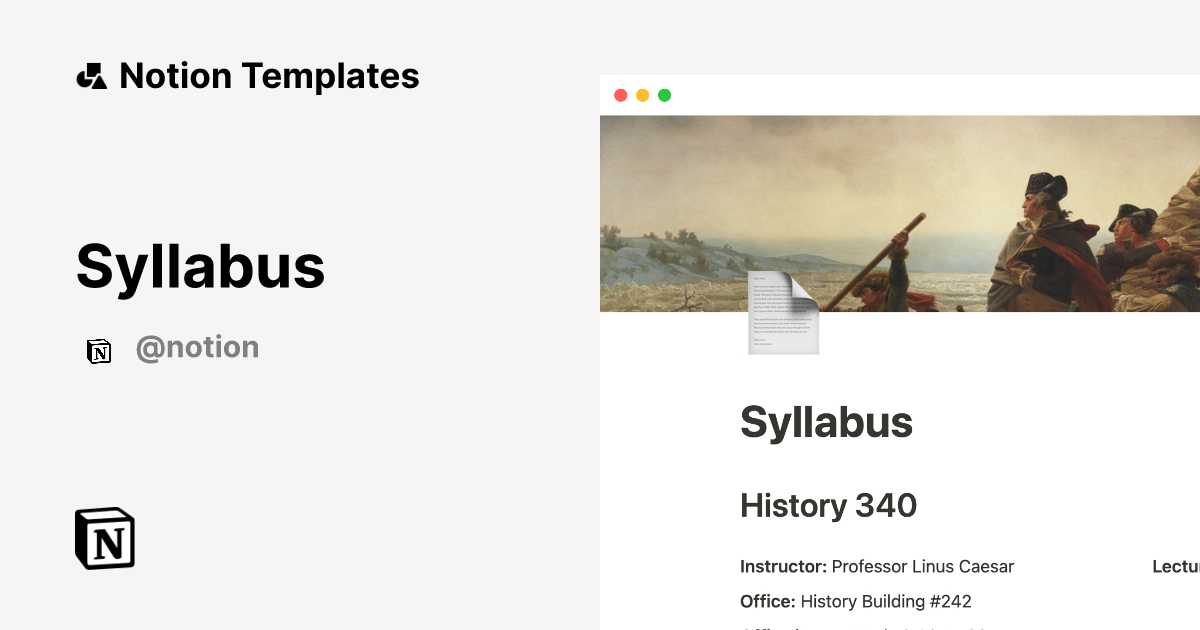
Task: Click the small Notion page icon beside @notion
Action: [99, 351]
